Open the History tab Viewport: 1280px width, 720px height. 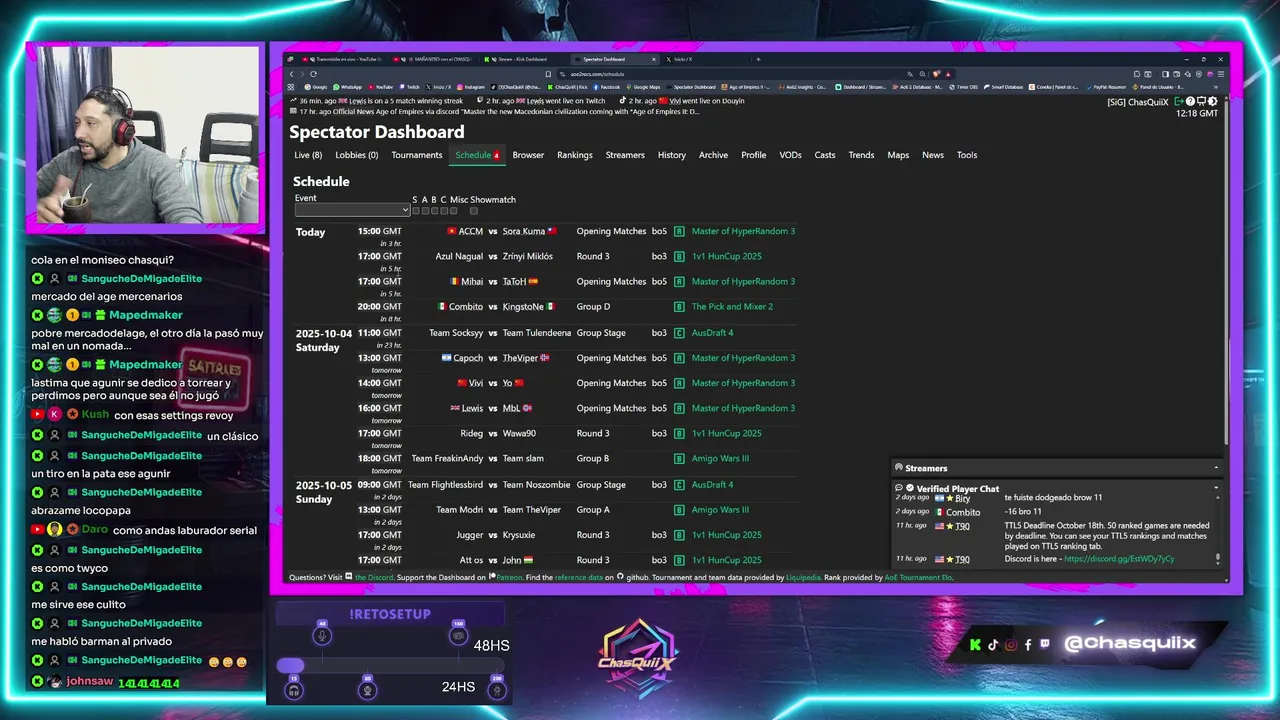(x=672, y=155)
